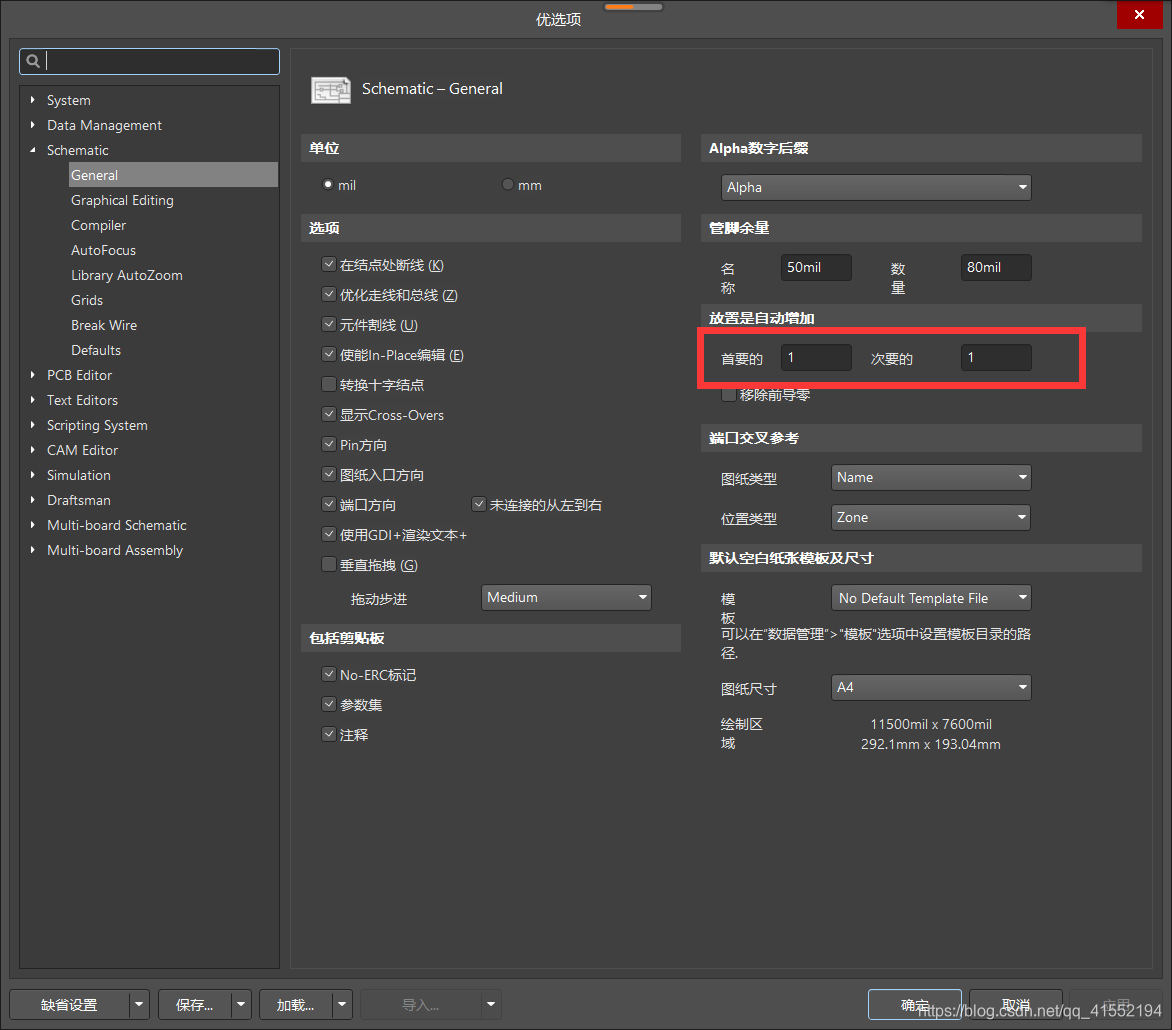The image size is (1172, 1030).
Task: Open 缺省设置 button dropdown arrow
Action: pos(139,1005)
